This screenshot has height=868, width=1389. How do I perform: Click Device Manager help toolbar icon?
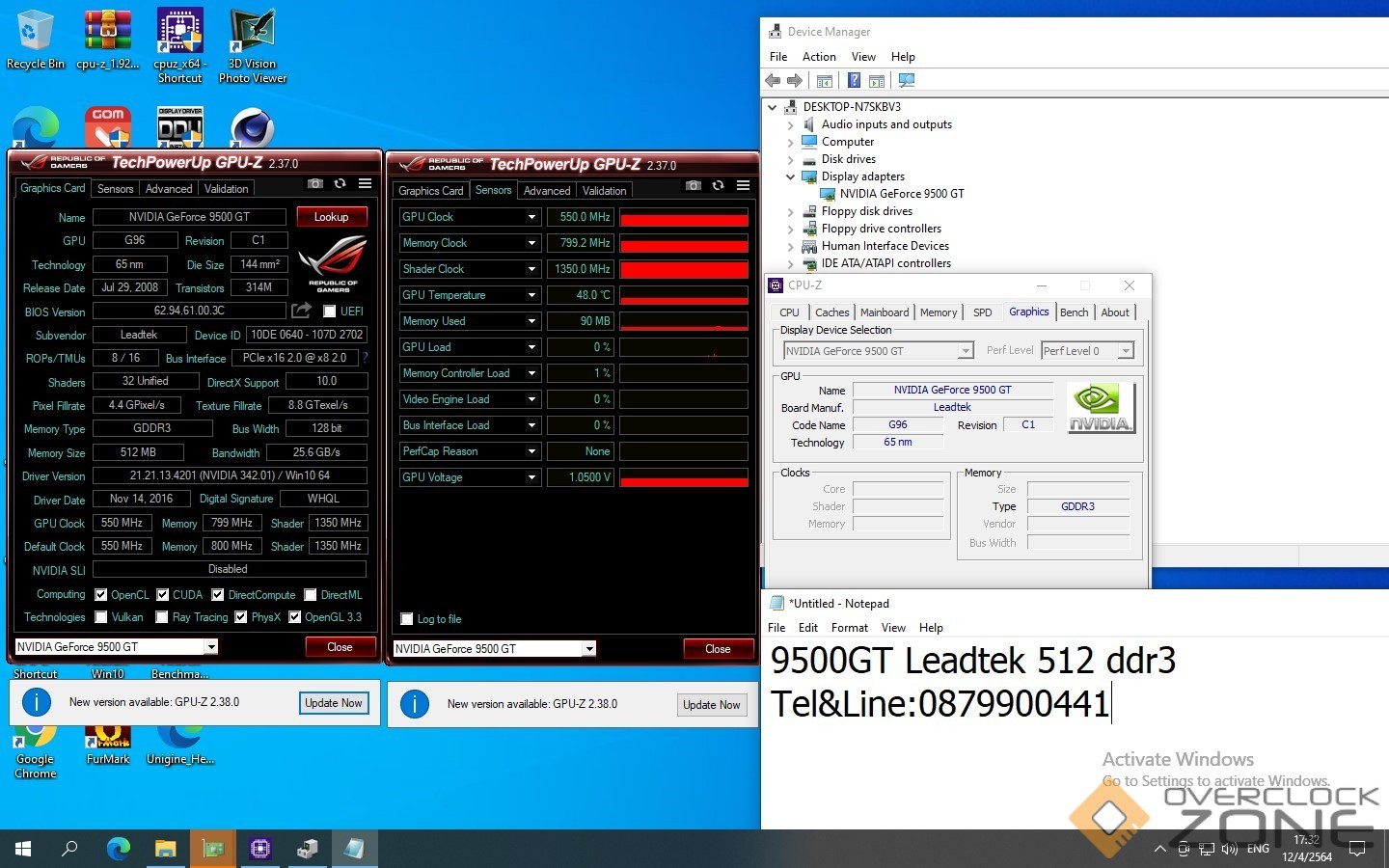pyautogui.click(x=854, y=81)
